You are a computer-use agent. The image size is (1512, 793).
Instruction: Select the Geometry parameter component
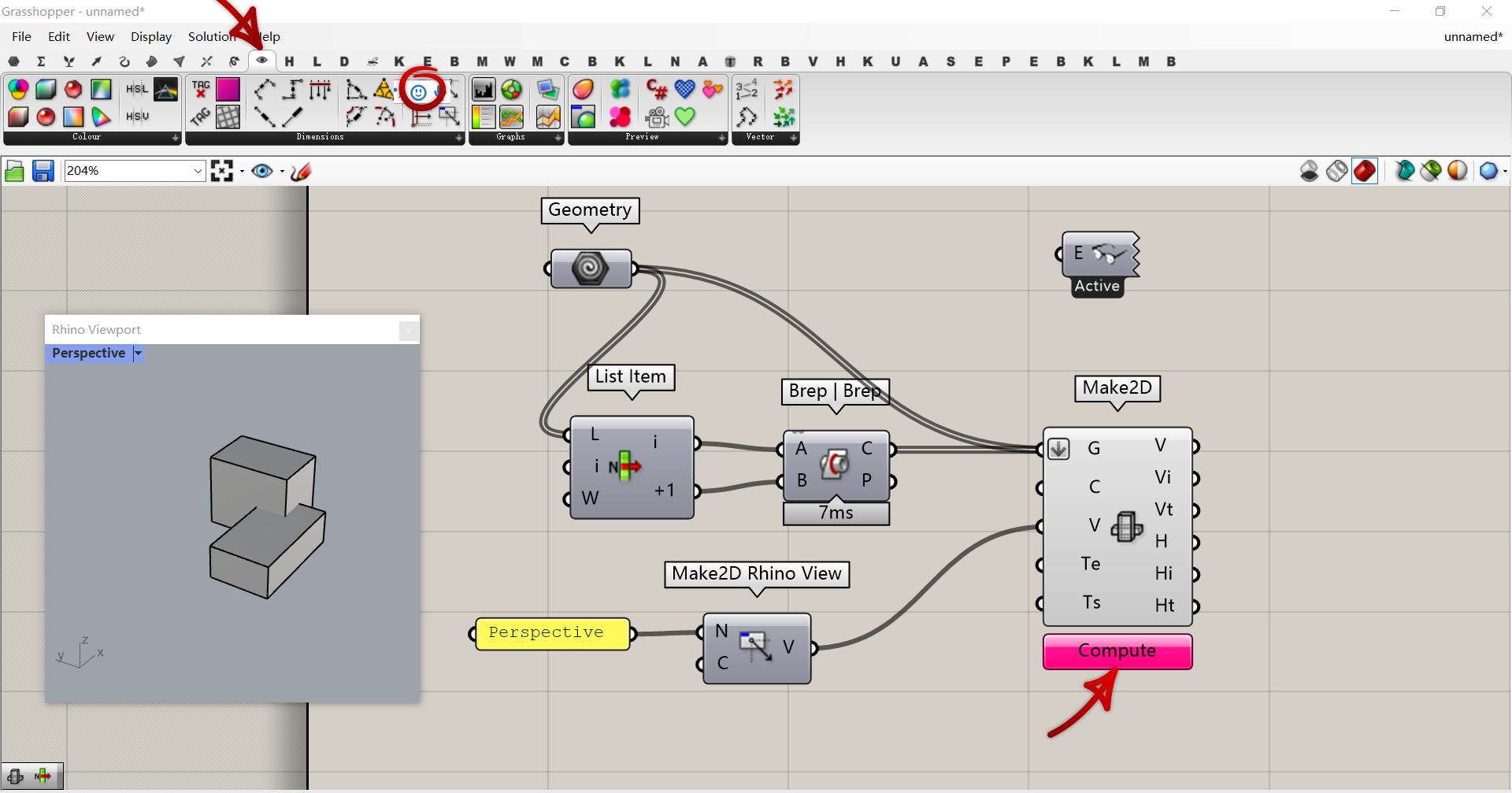[591, 269]
